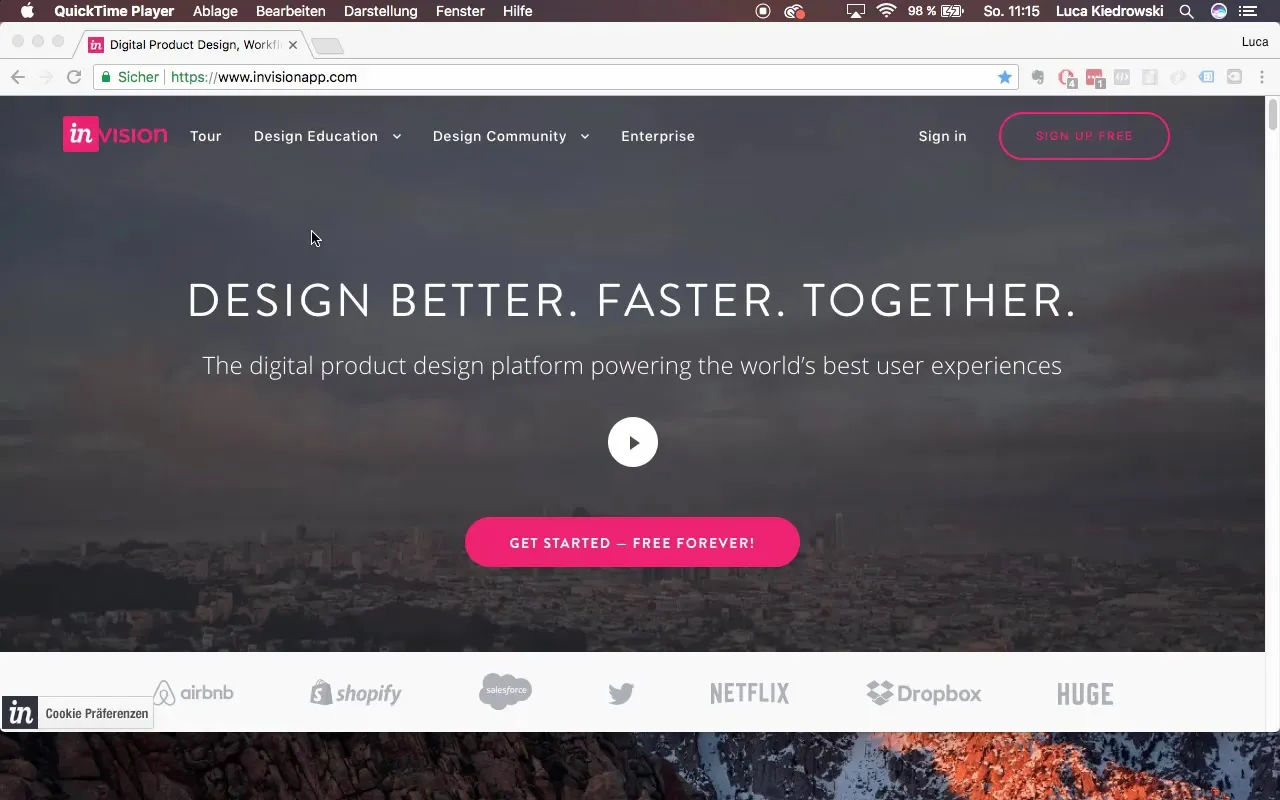The width and height of the screenshot is (1280, 800).
Task: Open the QuickTime Player menu
Action: [x=114, y=11]
